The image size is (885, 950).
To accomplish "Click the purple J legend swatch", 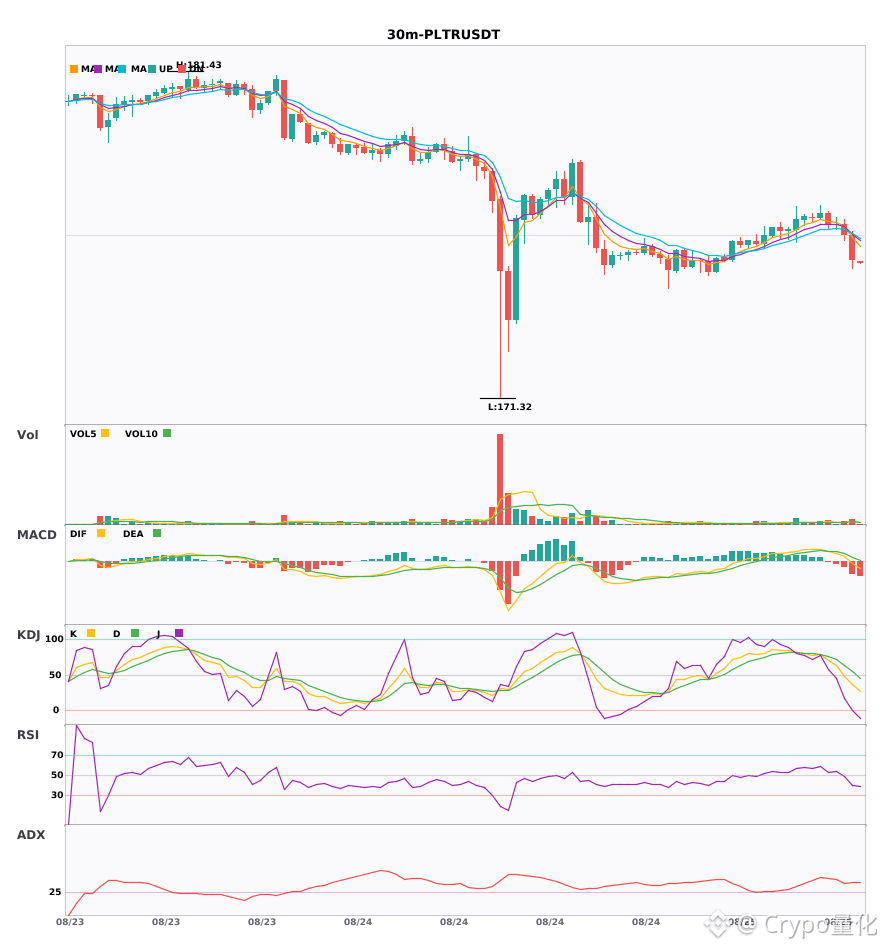I will [x=179, y=633].
